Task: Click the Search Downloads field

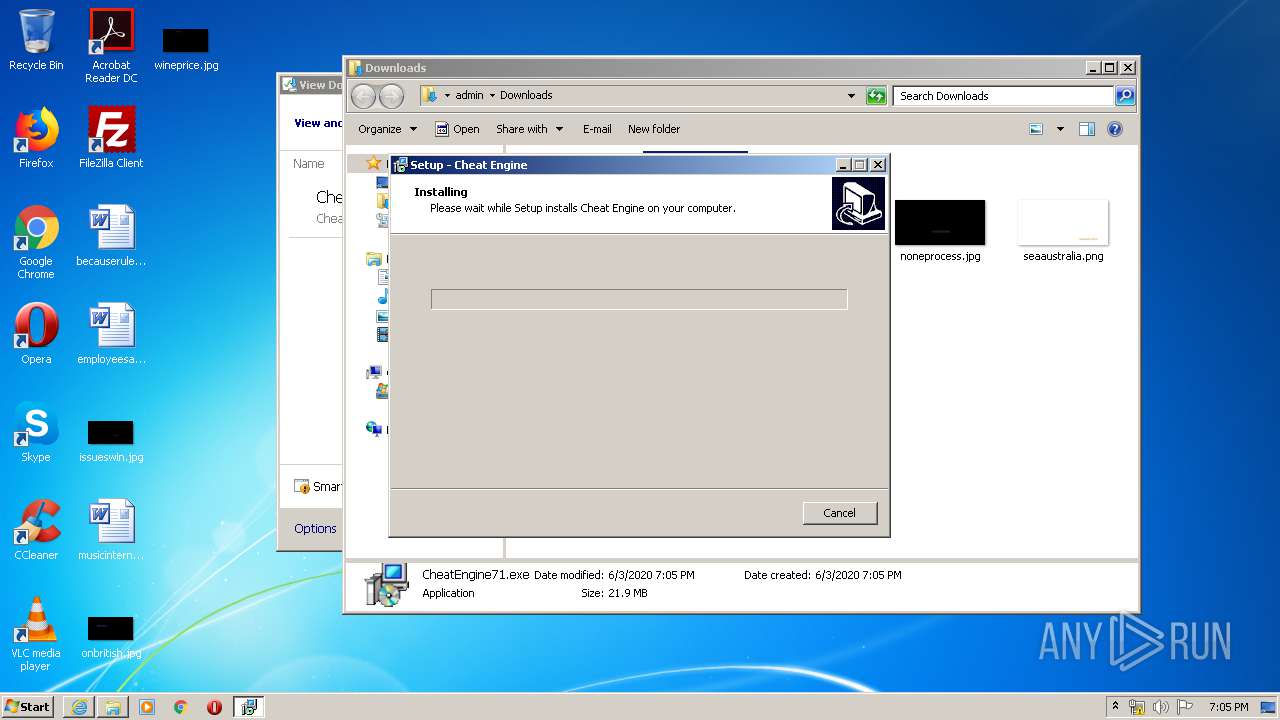Action: tap(1003, 96)
